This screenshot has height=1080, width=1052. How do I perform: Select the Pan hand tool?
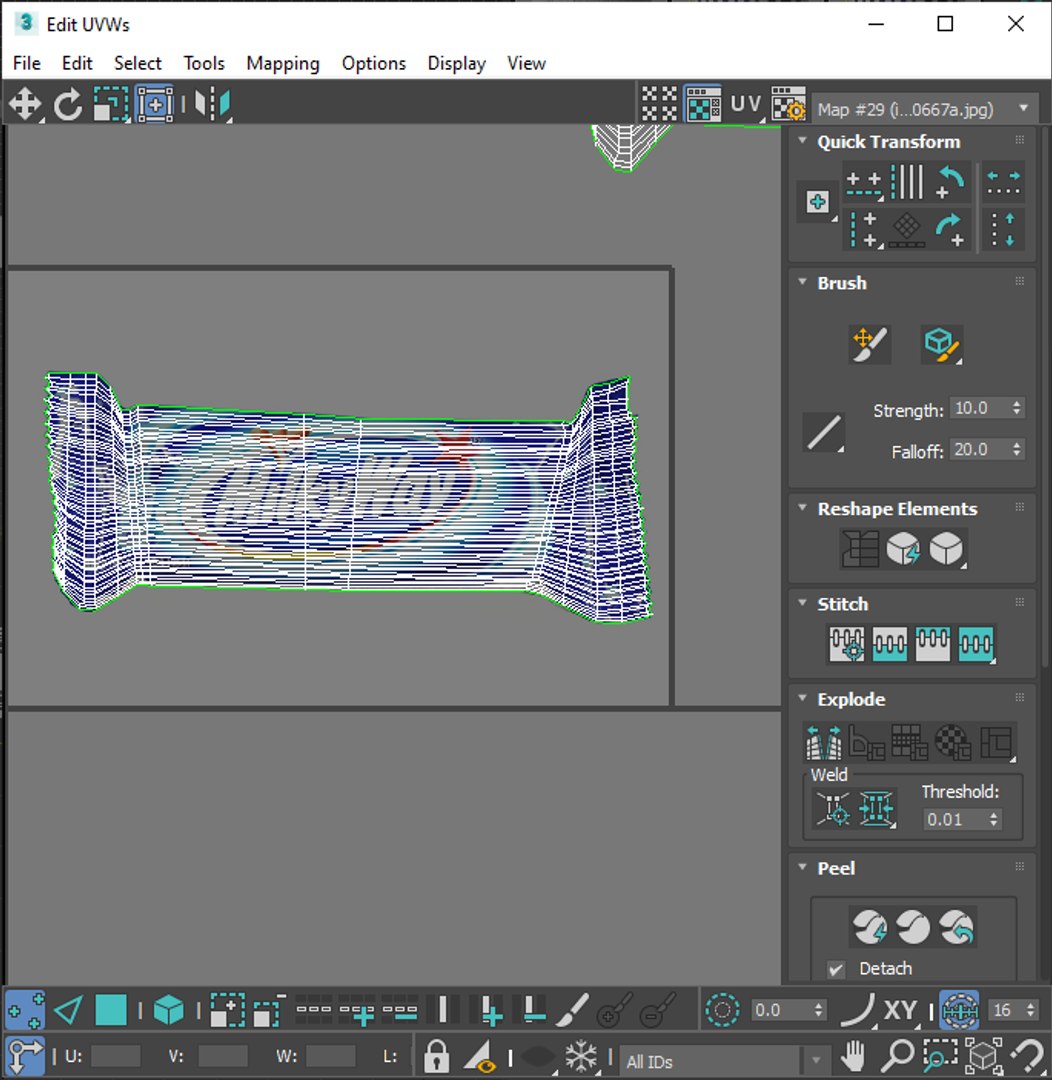[x=853, y=1055]
